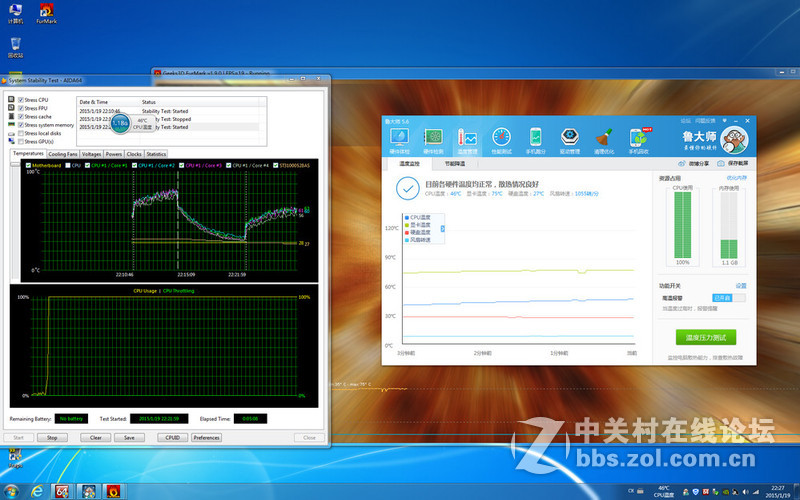This screenshot has height=500, width=800.
Task: Click the blue shield security tray icon
Action: tap(695, 492)
